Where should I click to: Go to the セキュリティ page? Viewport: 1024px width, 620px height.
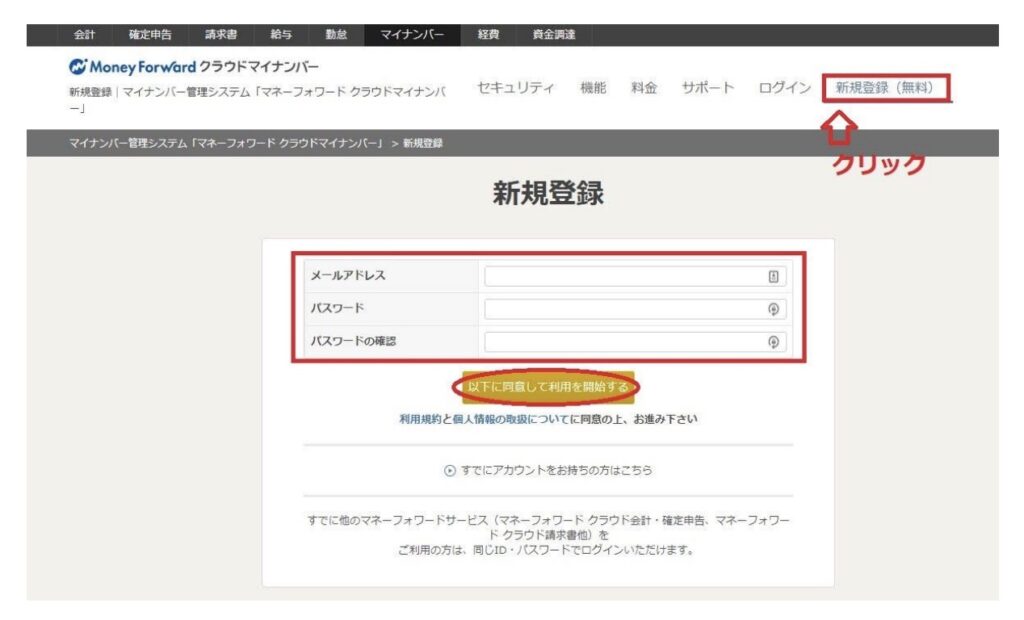[x=515, y=88]
